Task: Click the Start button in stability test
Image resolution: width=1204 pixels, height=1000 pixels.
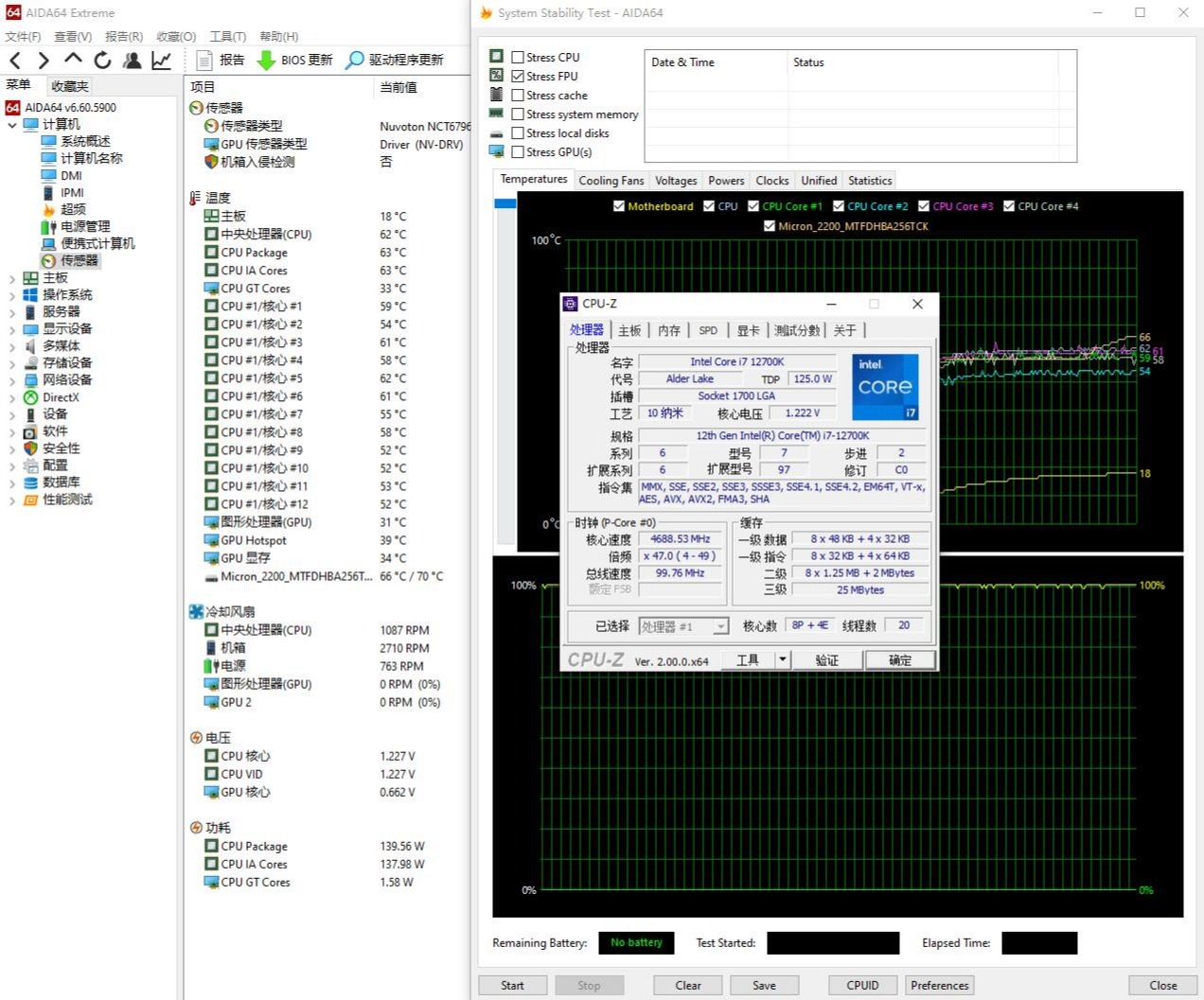Action: 512,985
